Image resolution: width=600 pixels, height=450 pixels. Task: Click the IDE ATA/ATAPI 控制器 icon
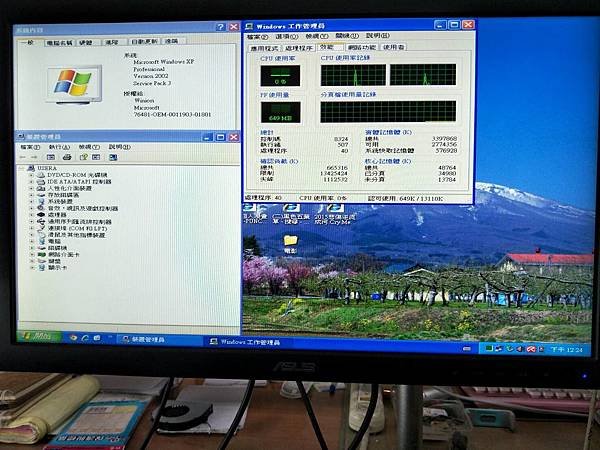click(x=41, y=181)
